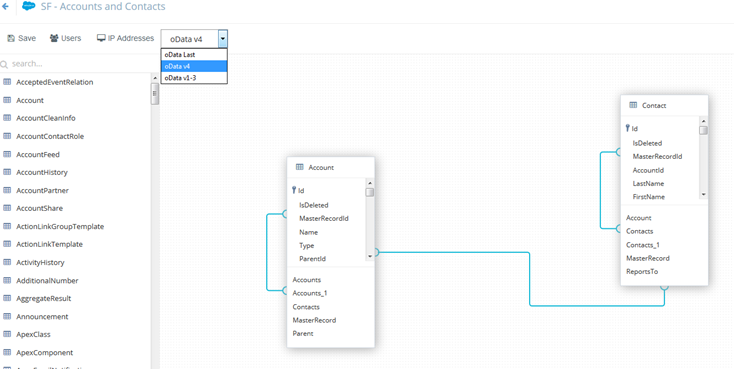The height and width of the screenshot is (369, 734).
Task: Click table icon beside AggregateResult
Action: pyautogui.click(x=7, y=298)
